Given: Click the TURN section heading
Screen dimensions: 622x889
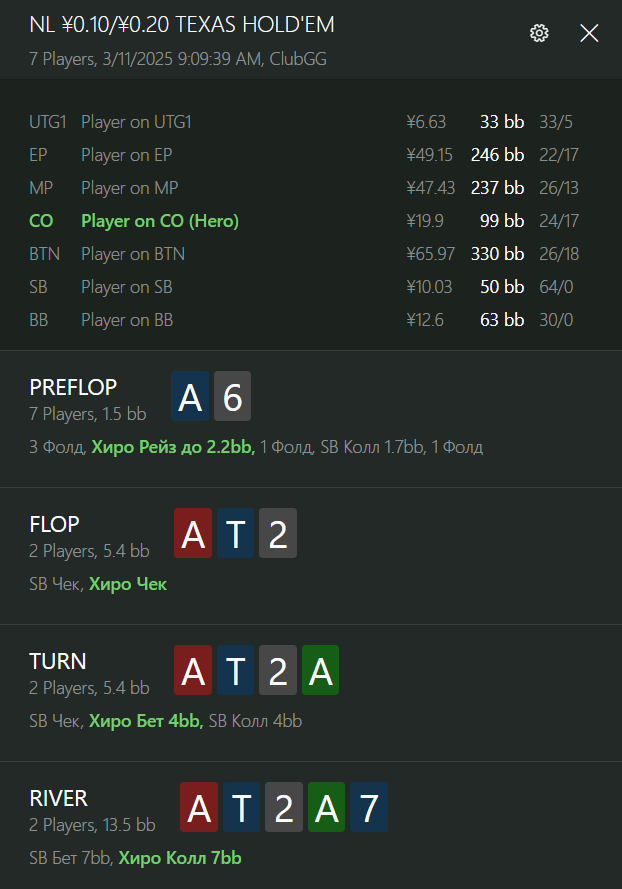Looking at the screenshot, I should (58, 662).
